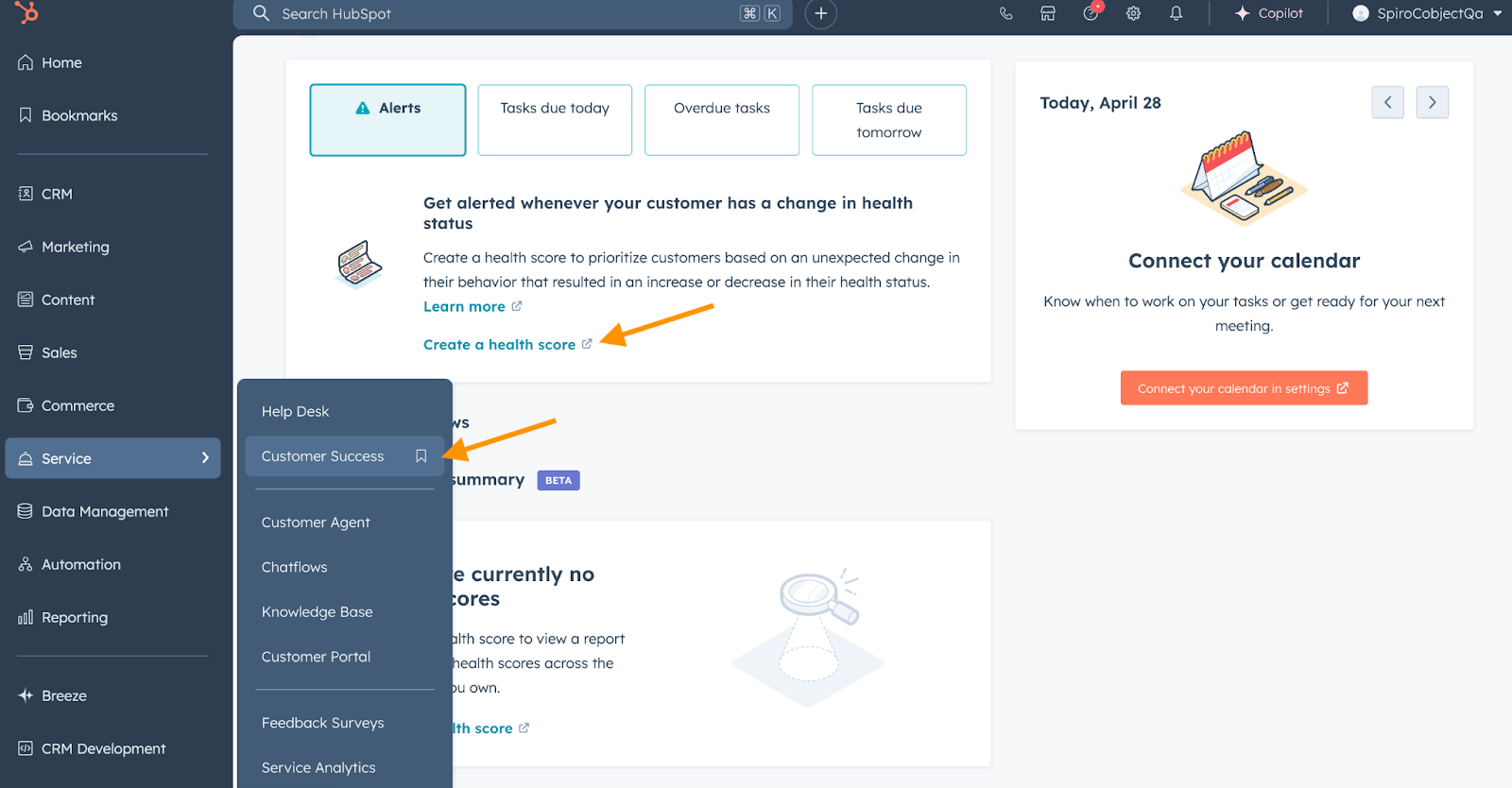1512x788 pixels.
Task: Click the HubSpot sprocket logo
Action: click(27, 12)
